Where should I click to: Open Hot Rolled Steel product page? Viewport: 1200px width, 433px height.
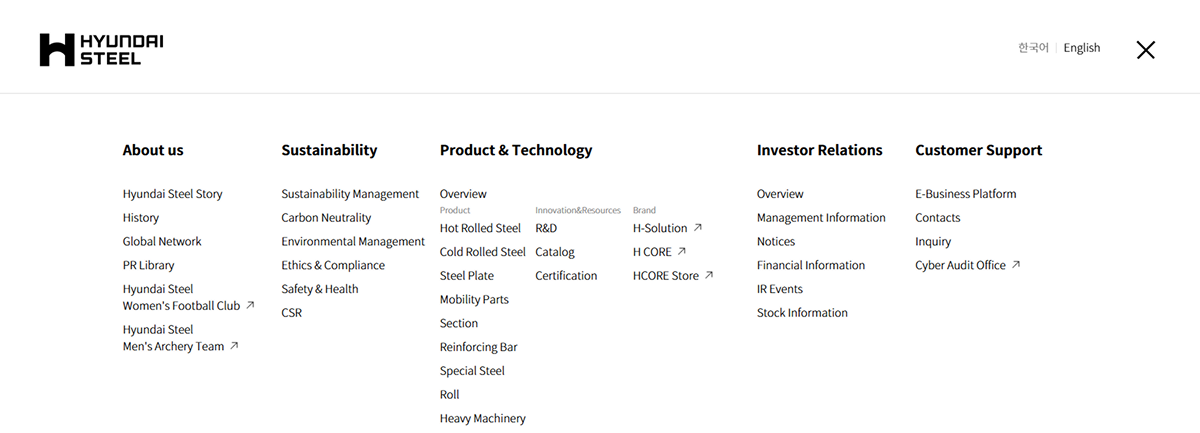(x=480, y=228)
